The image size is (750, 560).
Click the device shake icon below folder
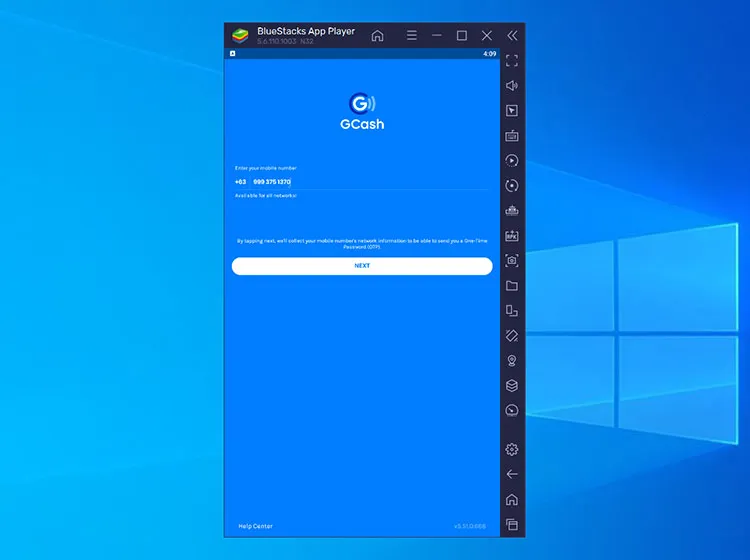[x=511, y=311]
